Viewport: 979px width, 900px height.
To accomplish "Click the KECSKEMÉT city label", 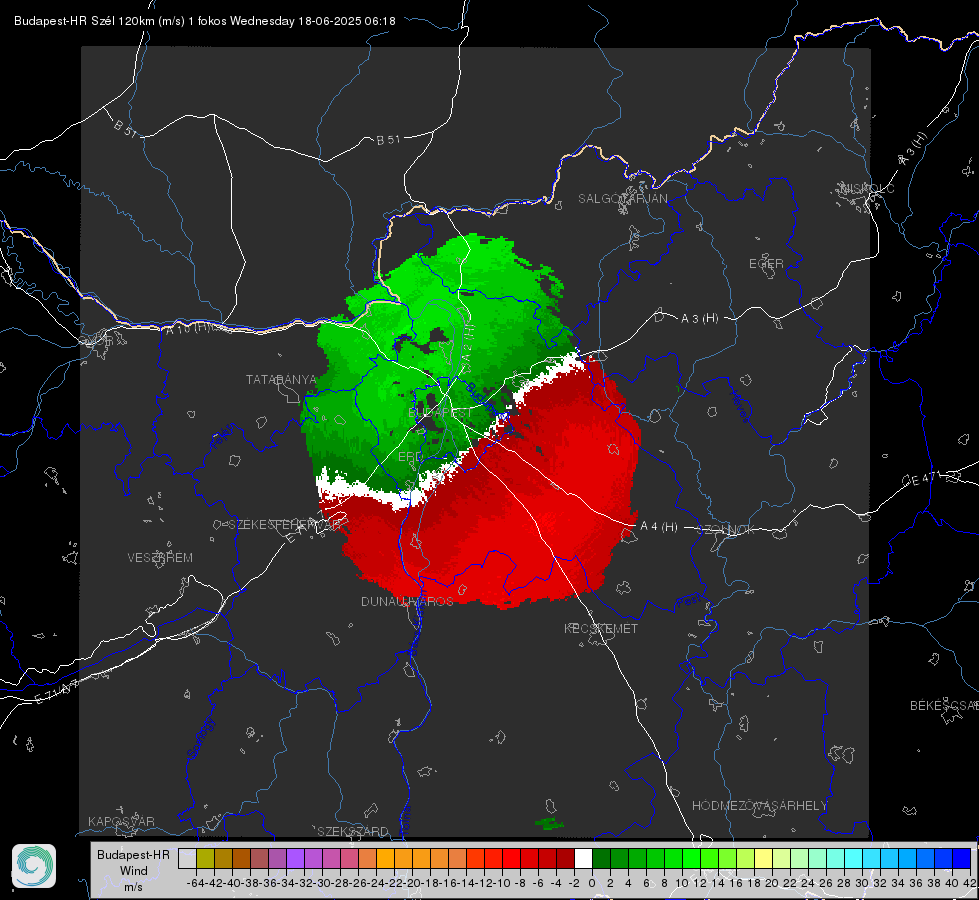I will tap(601, 628).
